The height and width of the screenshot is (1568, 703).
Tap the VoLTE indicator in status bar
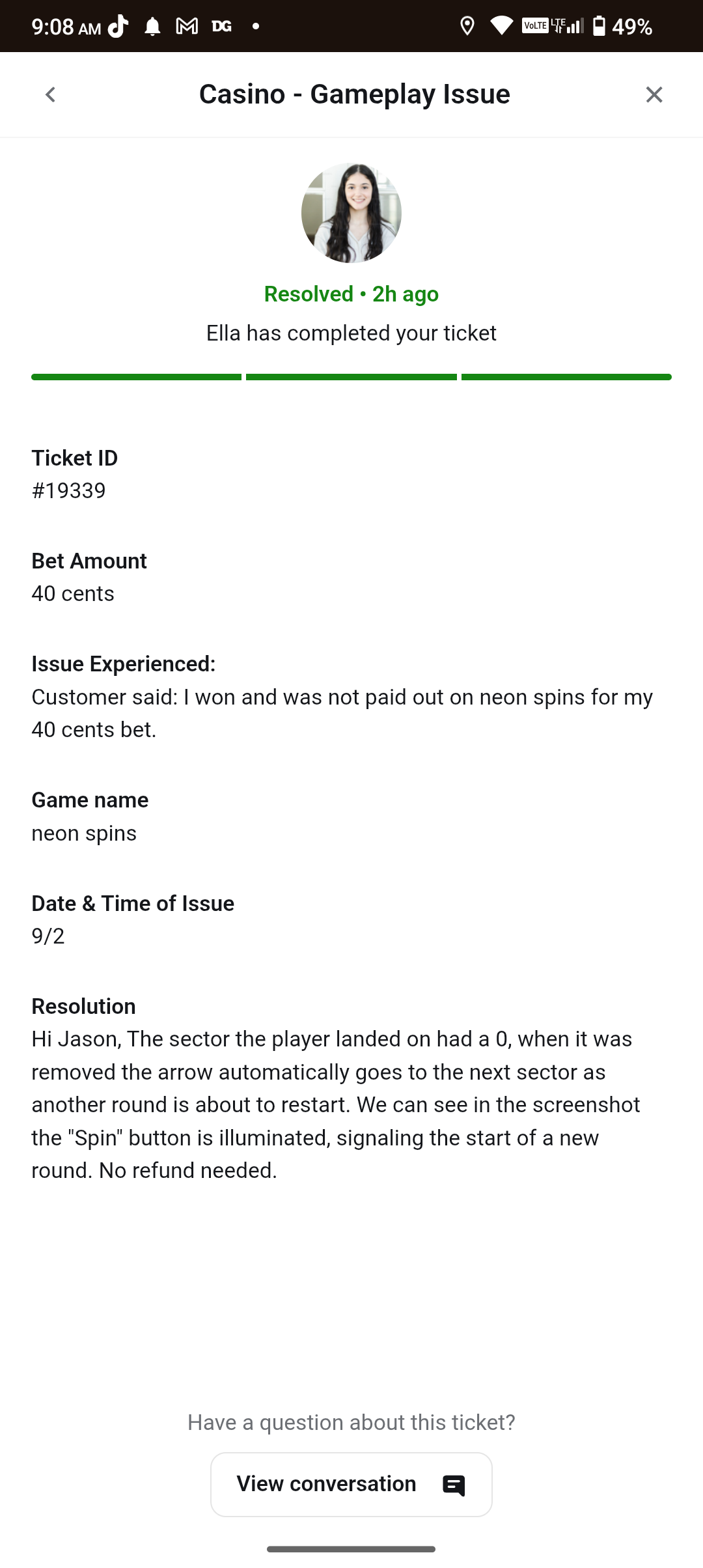coord(535,26)
